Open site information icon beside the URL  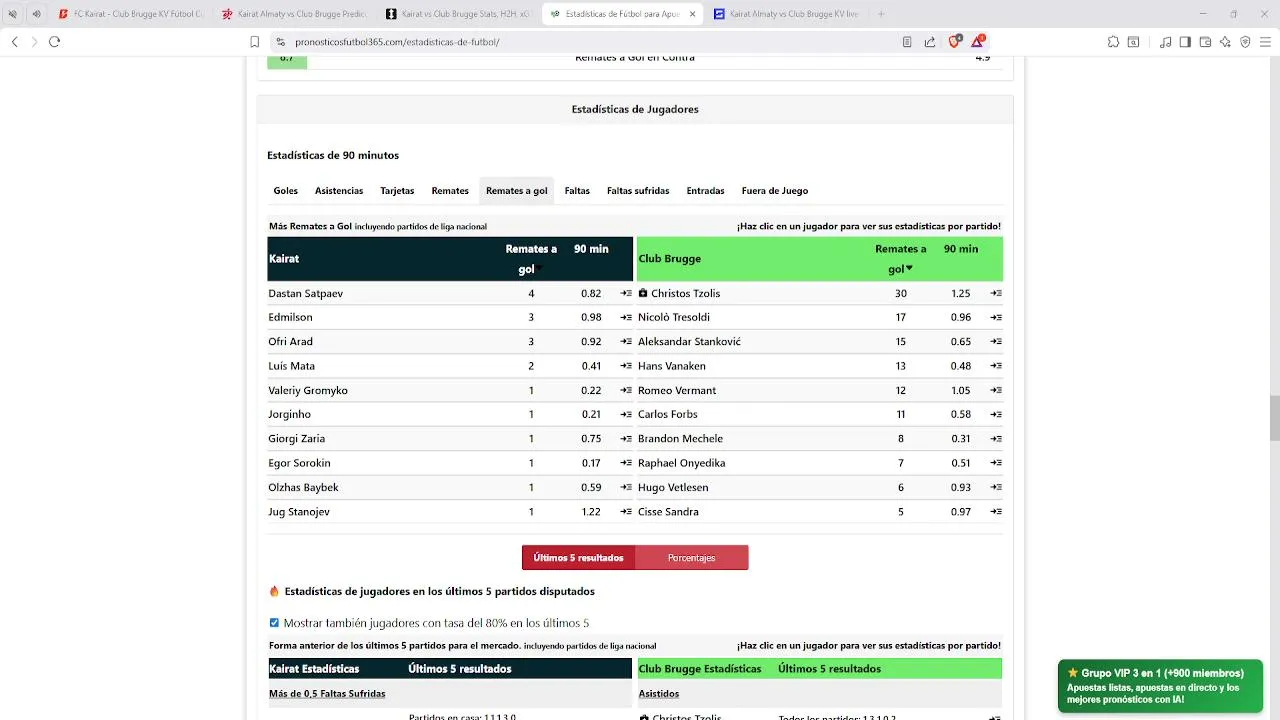click(x=281, y=42)
